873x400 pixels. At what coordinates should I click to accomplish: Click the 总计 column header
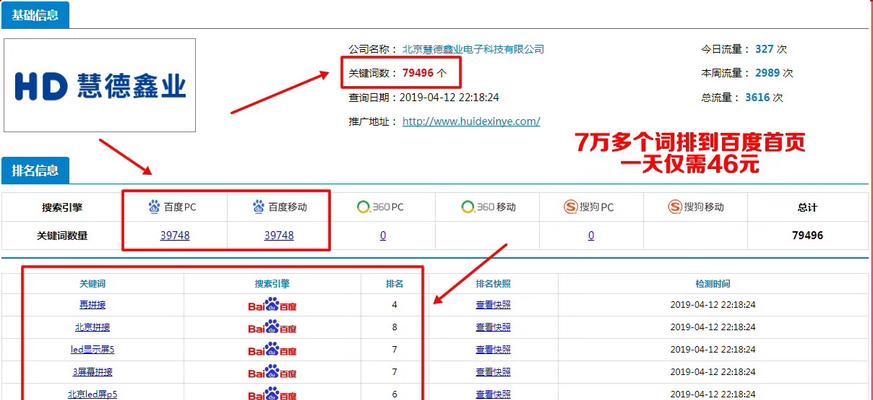[807, 207]
